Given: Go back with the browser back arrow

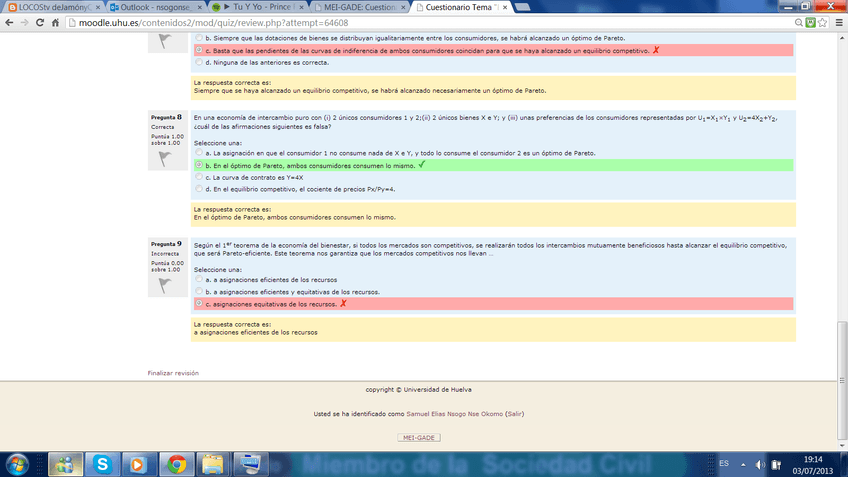Looking at the screenshot, I should point(9,23).
